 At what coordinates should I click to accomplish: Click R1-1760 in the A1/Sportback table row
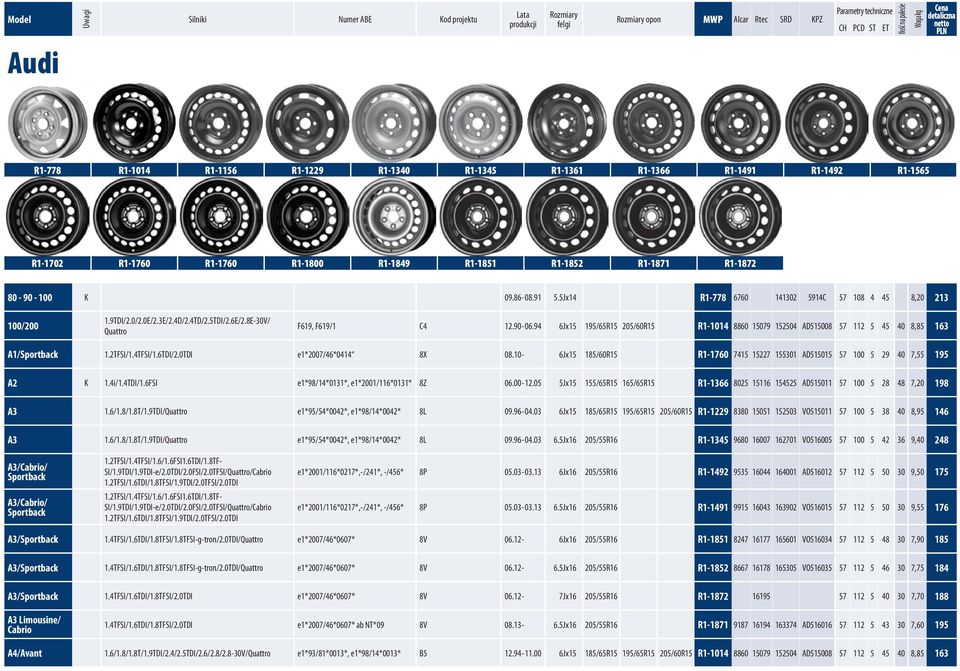pyautogui.click(x=713, y=354)
